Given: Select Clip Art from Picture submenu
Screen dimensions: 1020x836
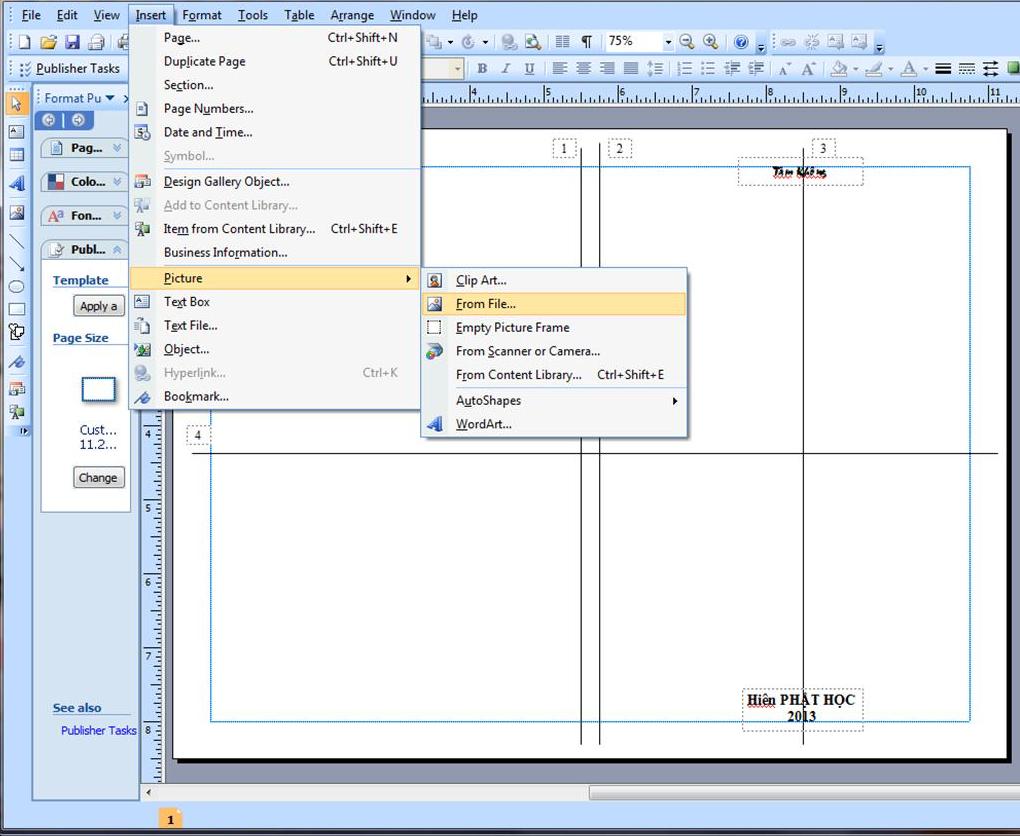Looking at the screenshot, I should 554,280.
